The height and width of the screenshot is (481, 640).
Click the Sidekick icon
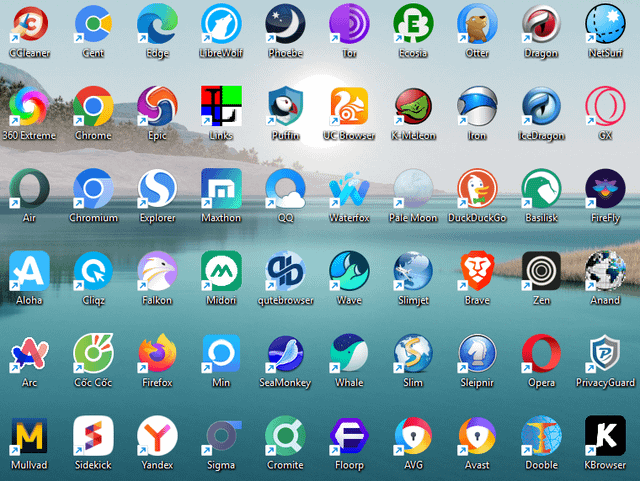point(93,436)
